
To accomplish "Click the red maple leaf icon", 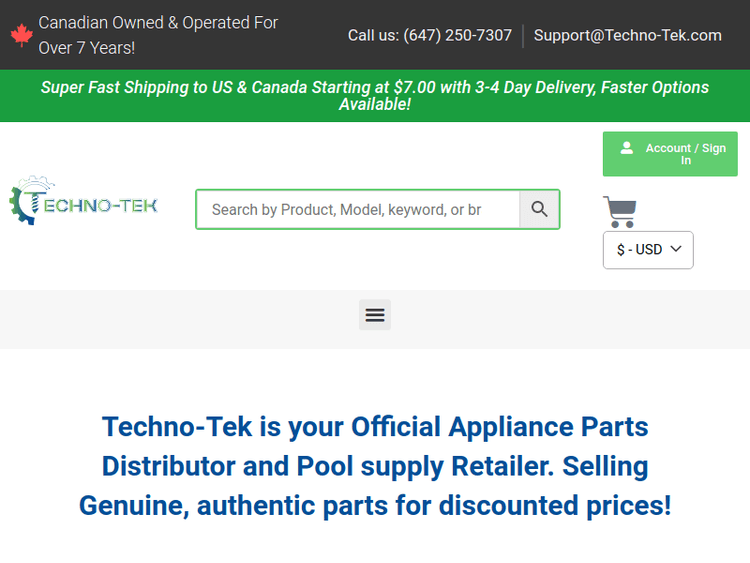I will pyautogui.click(x=21, y=35).
